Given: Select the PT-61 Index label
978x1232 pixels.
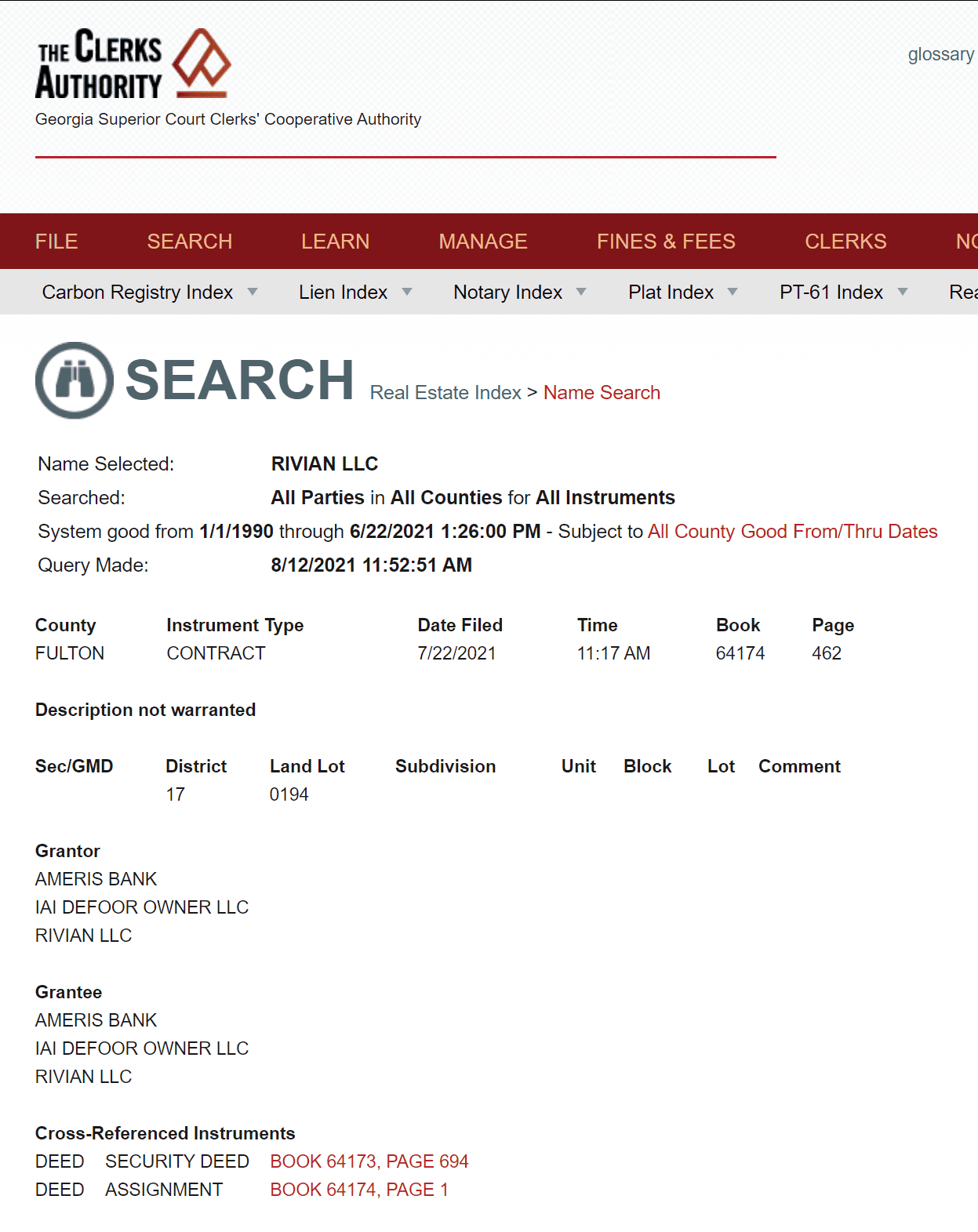Looking at the screenshot, I should [x=831, y=292].
